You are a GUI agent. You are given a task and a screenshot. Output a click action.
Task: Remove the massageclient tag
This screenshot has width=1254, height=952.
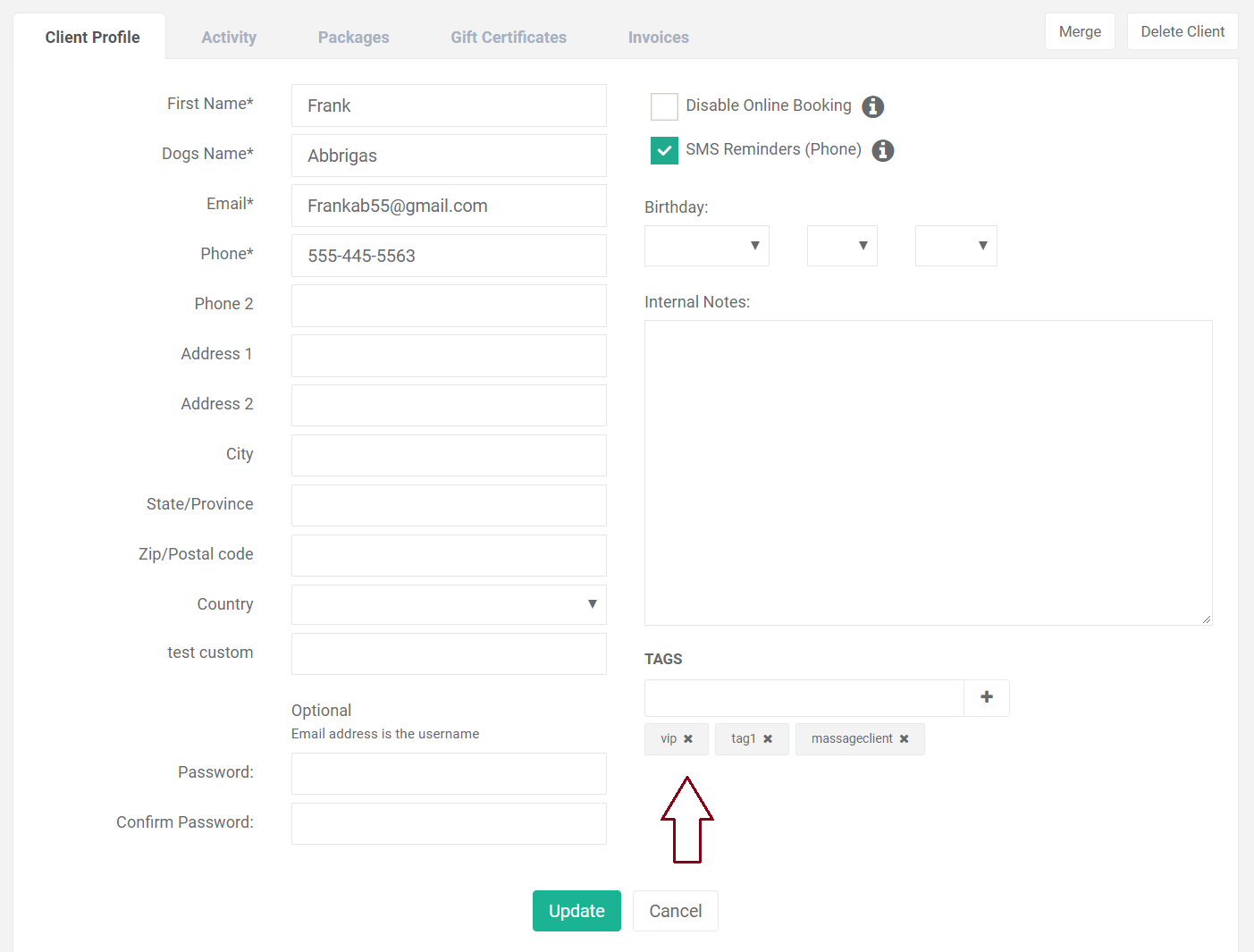point(905,739)
